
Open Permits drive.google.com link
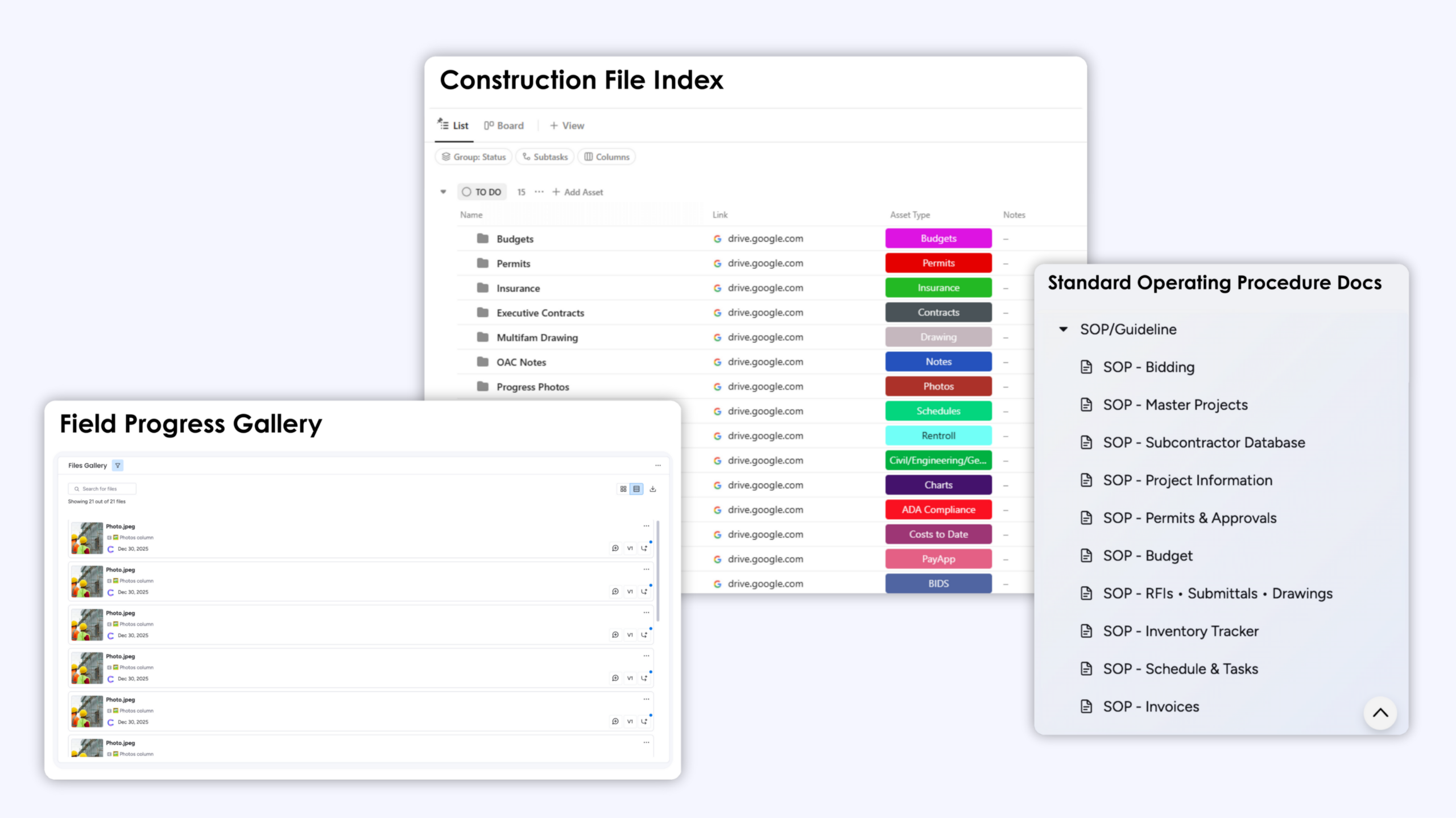tap(765, 263)
